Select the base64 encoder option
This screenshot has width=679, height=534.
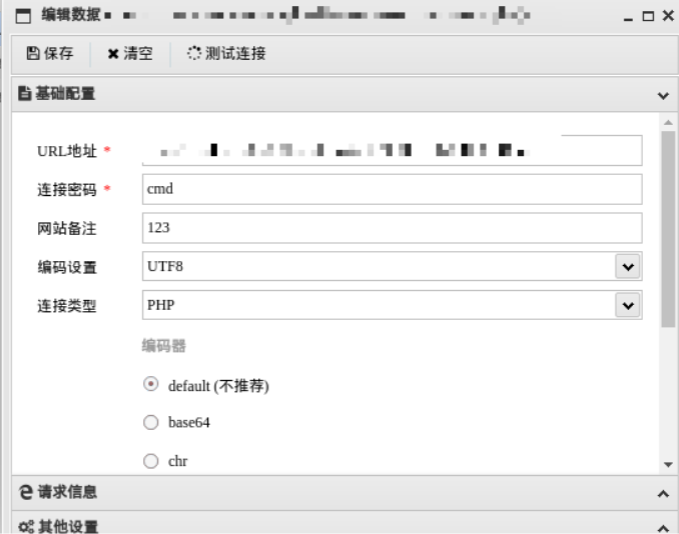[152, 422]
